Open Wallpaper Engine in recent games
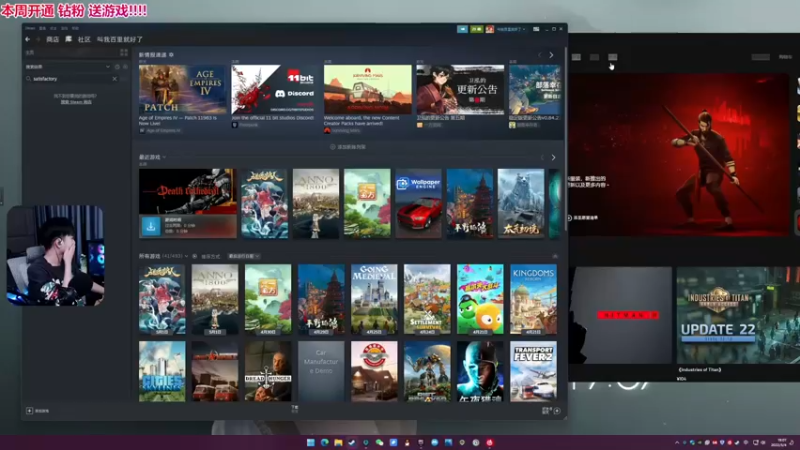Screen dimensions: 800x450 pyautogui.click(x=418, y=204)
